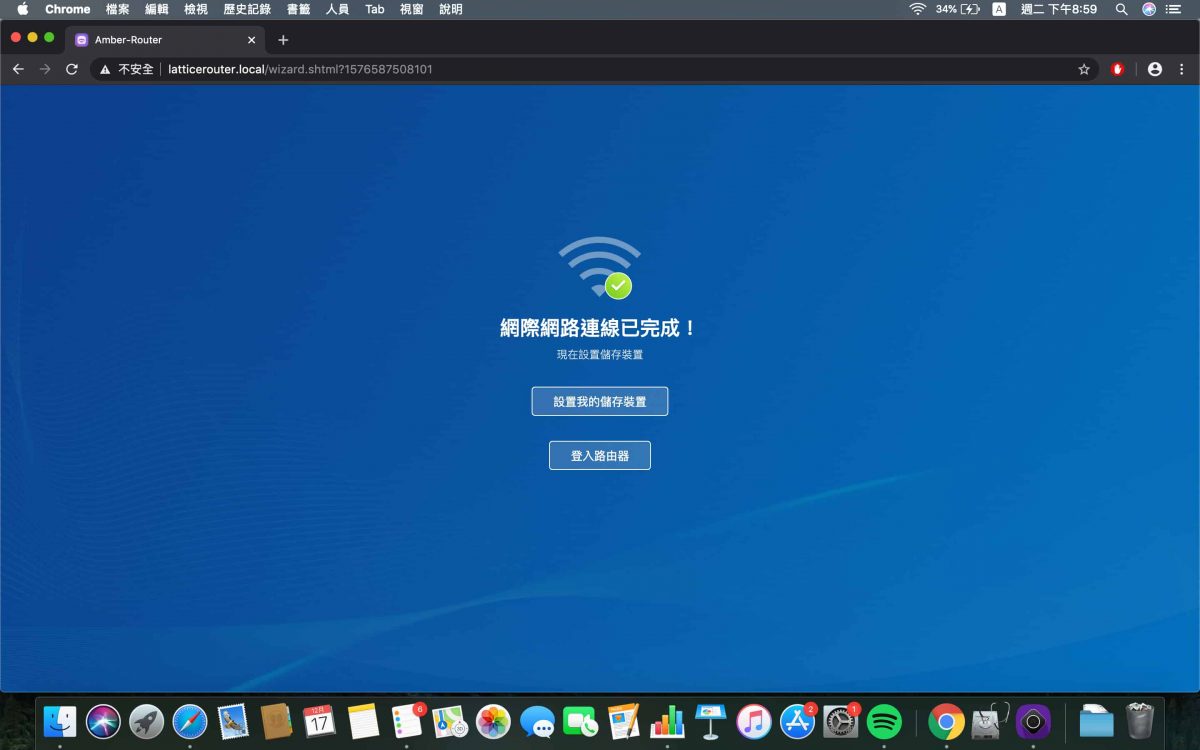Click the 設置我的儲存裝置 button

point(600,401)
